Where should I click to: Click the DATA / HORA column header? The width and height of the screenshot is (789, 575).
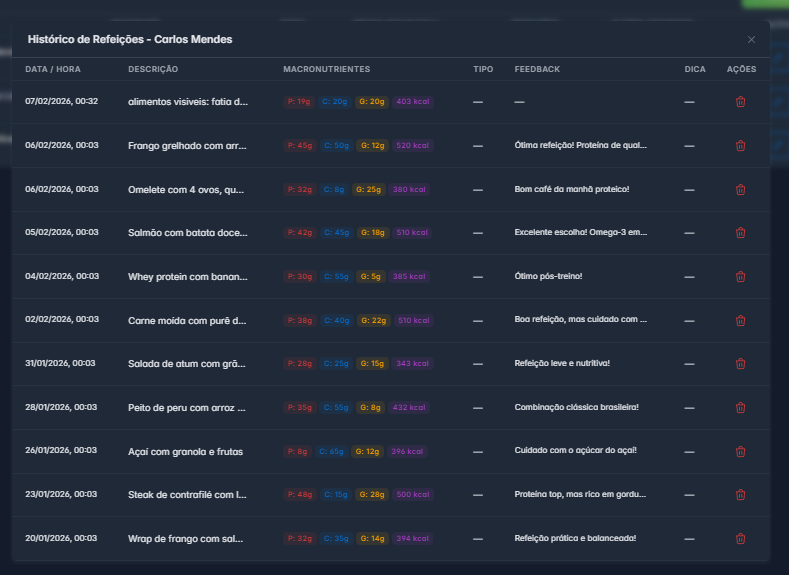[x=53, y=69]
